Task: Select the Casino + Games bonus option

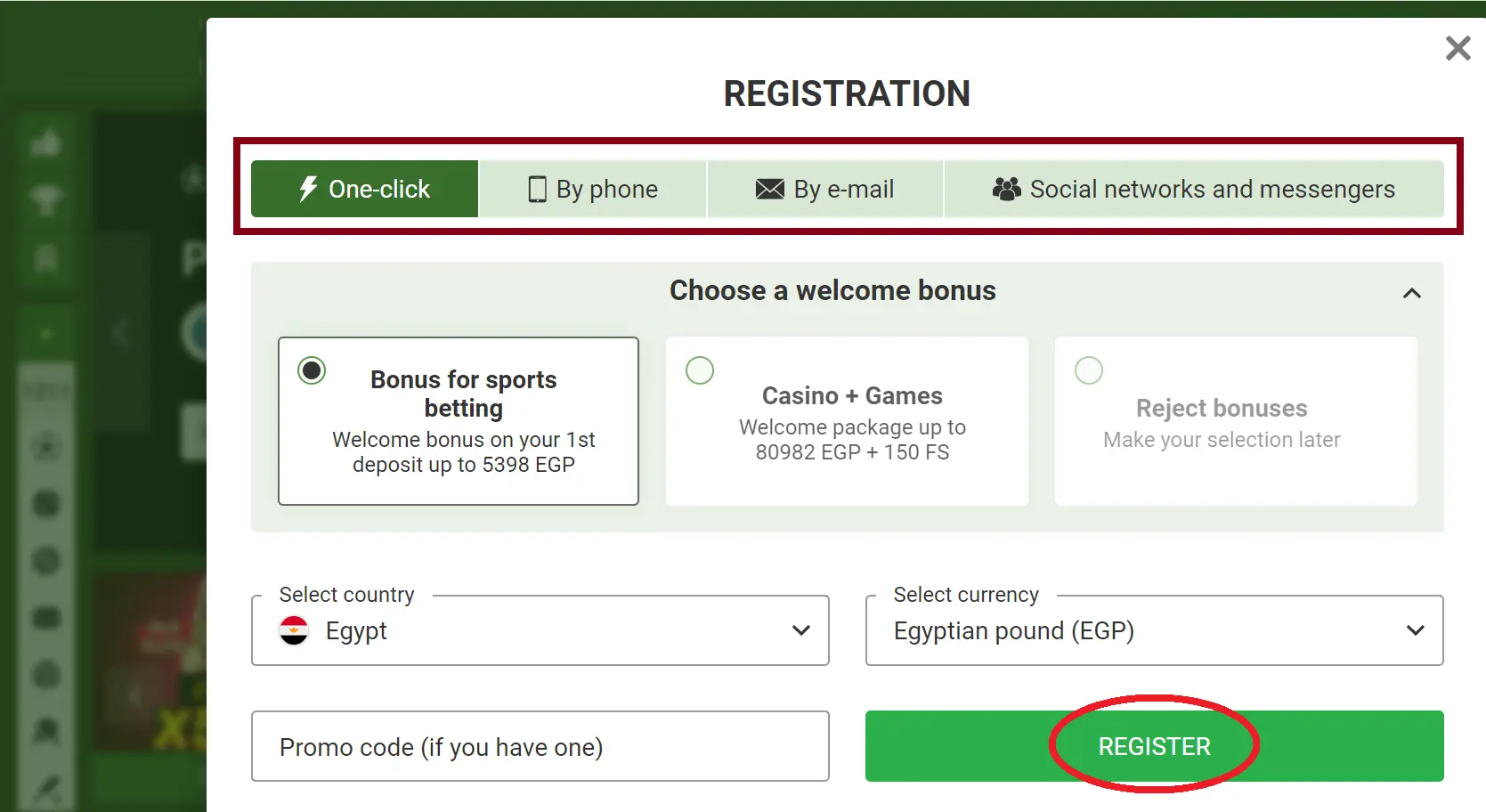Action: point(700,370)
